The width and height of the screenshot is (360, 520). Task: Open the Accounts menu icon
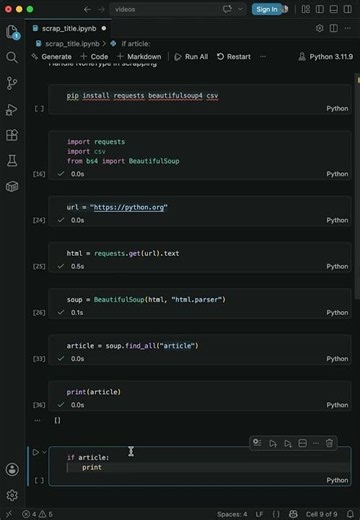[12, 469]
